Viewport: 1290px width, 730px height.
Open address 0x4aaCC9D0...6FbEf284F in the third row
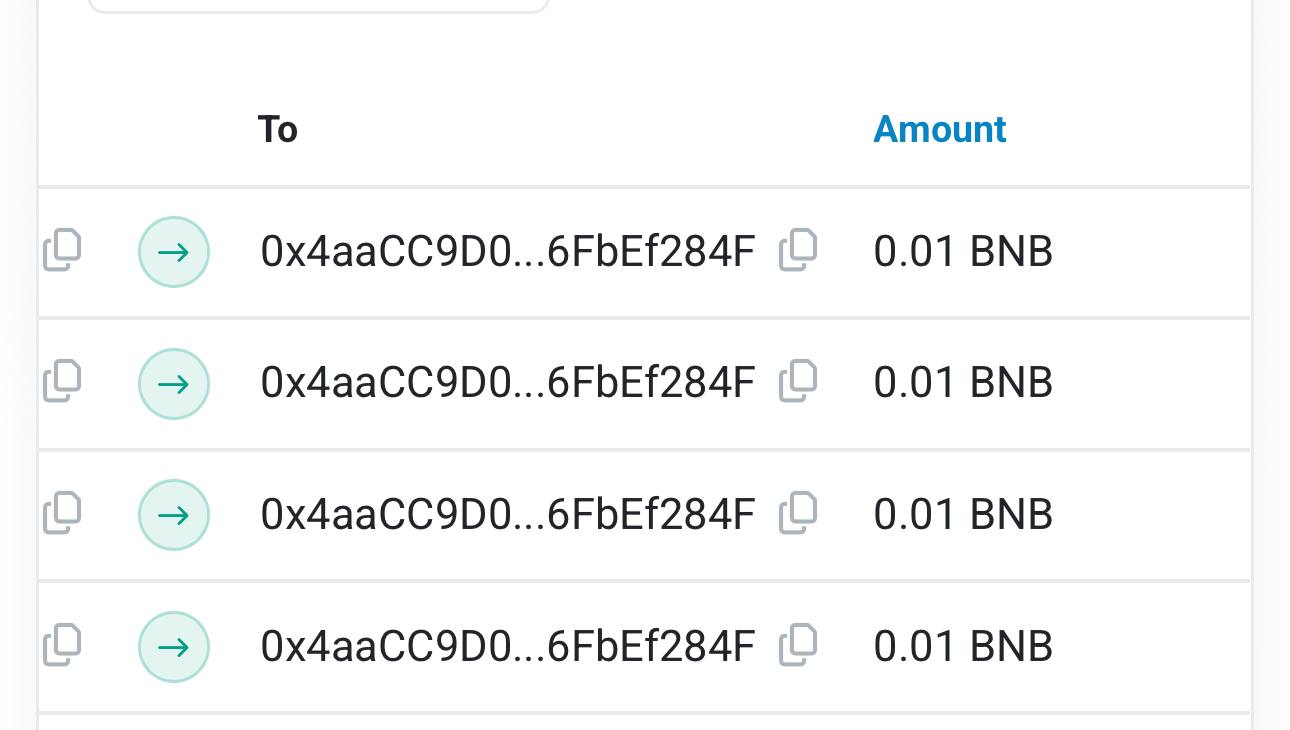tap(507, 514)
